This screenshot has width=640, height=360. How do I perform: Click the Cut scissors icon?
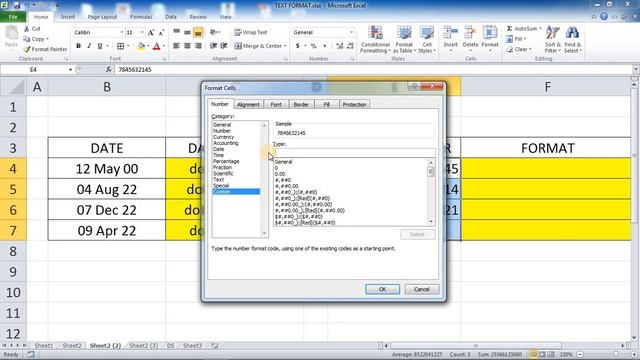pos(27,29)
